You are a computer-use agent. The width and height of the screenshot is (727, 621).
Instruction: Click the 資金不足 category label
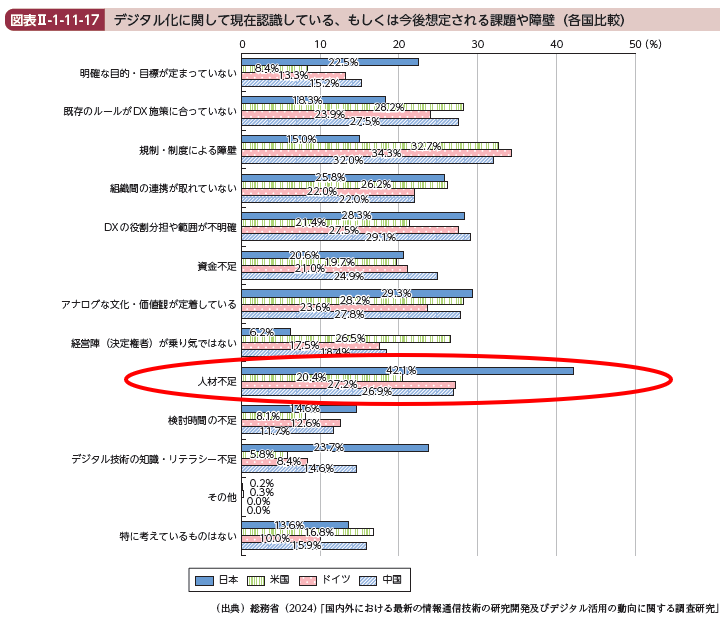click(217, 266)
